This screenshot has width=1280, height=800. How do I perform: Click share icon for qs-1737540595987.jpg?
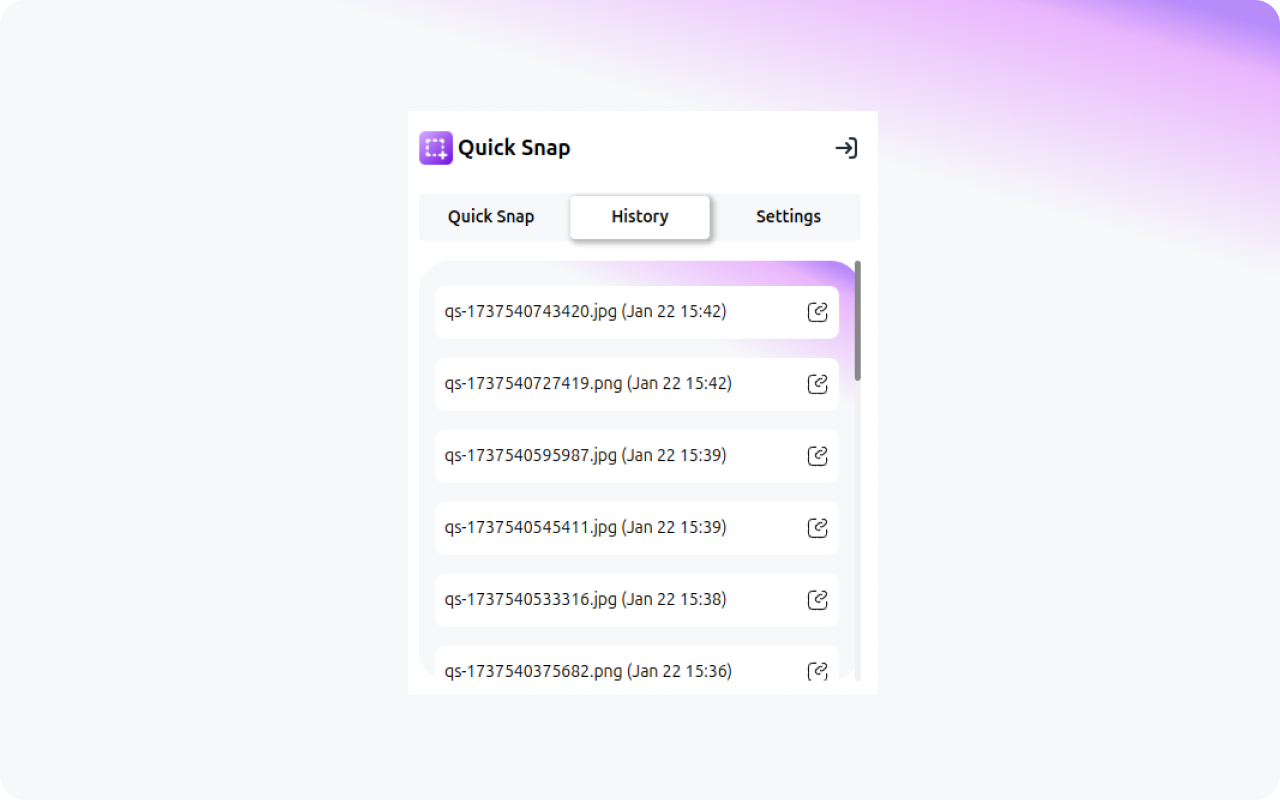pos(817,456)
